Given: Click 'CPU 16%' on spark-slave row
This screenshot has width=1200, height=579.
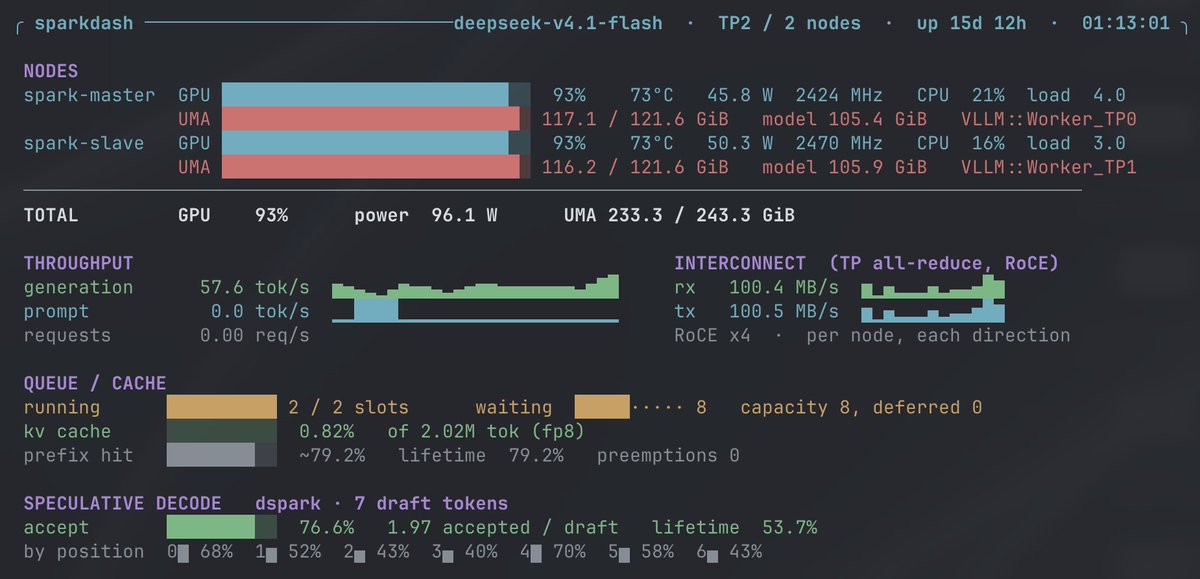Looking at the screenshot, I should coord(961,144).
